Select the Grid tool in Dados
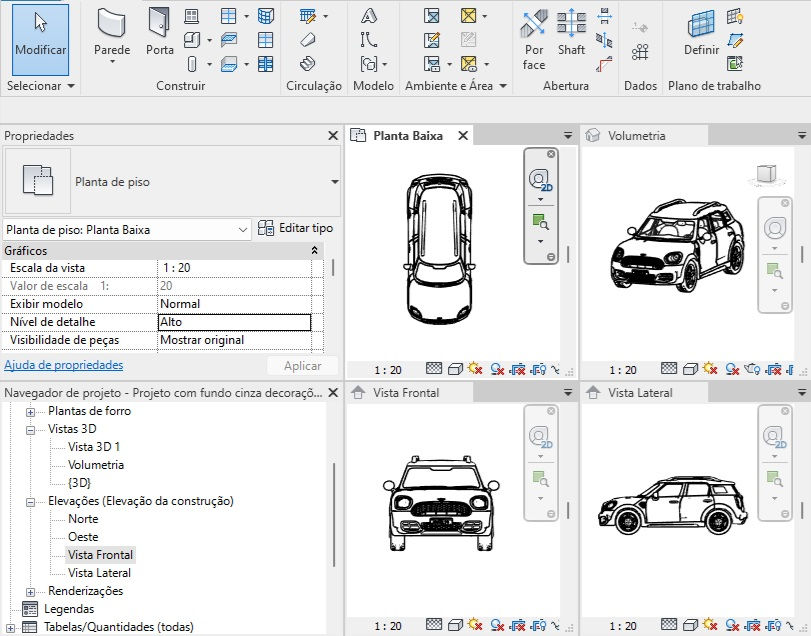The width and height of the screenshot is (811, 636). (x=640, y=52)
